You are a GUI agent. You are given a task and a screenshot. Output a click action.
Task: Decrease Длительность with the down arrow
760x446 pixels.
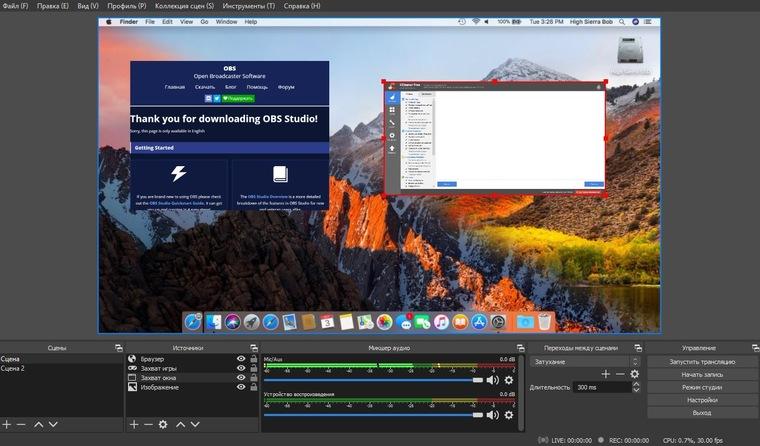pos(636,390)
